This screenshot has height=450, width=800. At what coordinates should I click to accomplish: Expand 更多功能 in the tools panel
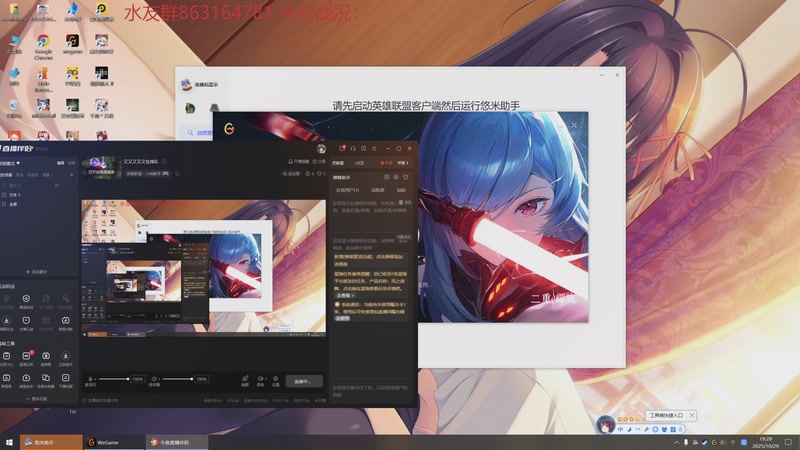tap(37, 399)
